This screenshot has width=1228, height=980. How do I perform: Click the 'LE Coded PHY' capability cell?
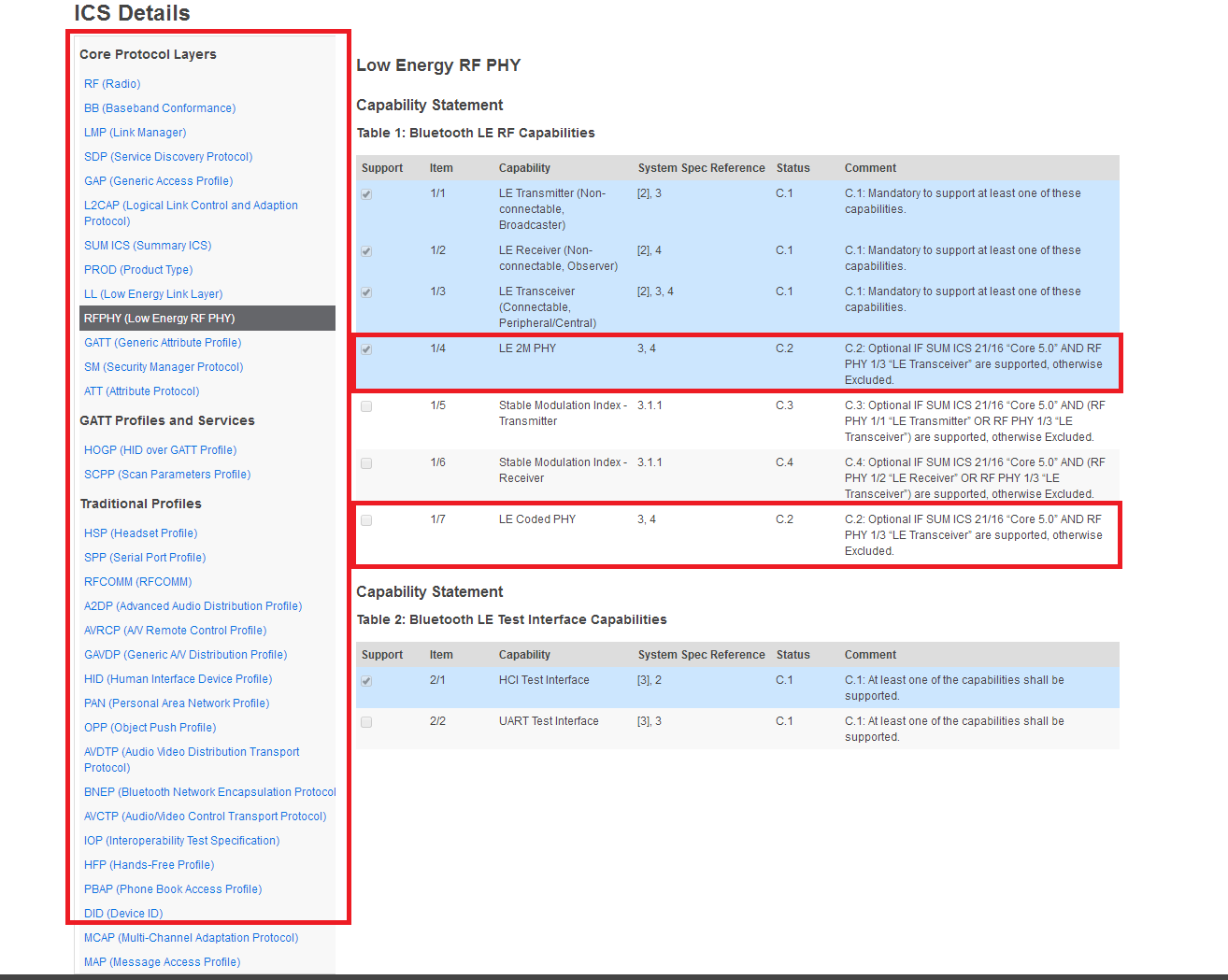click(x=537, y=519)
